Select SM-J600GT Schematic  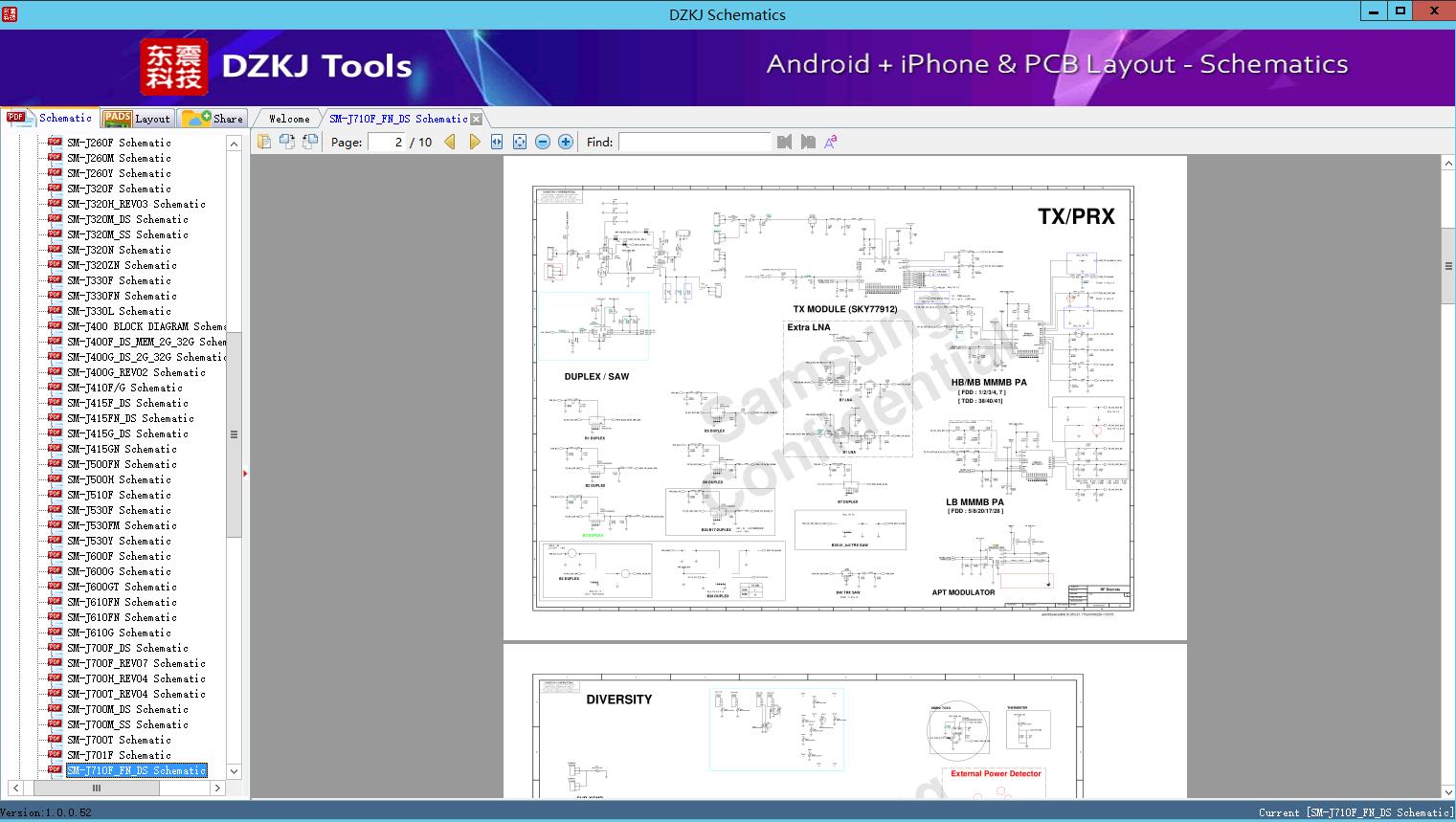(122, 587)
